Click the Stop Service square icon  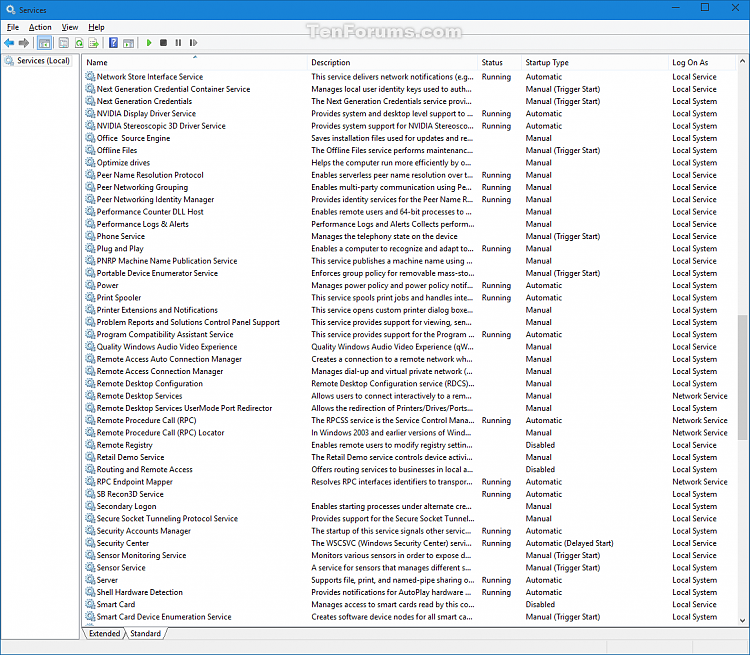pos(164,43)
